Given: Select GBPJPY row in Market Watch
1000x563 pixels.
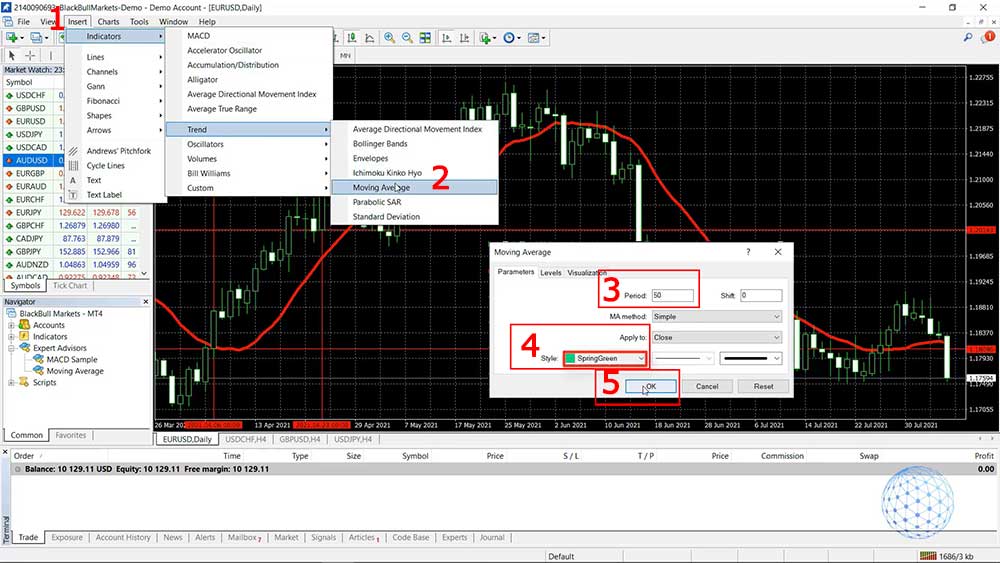Looking at the screenshot, I should click(x=71, y=252).
